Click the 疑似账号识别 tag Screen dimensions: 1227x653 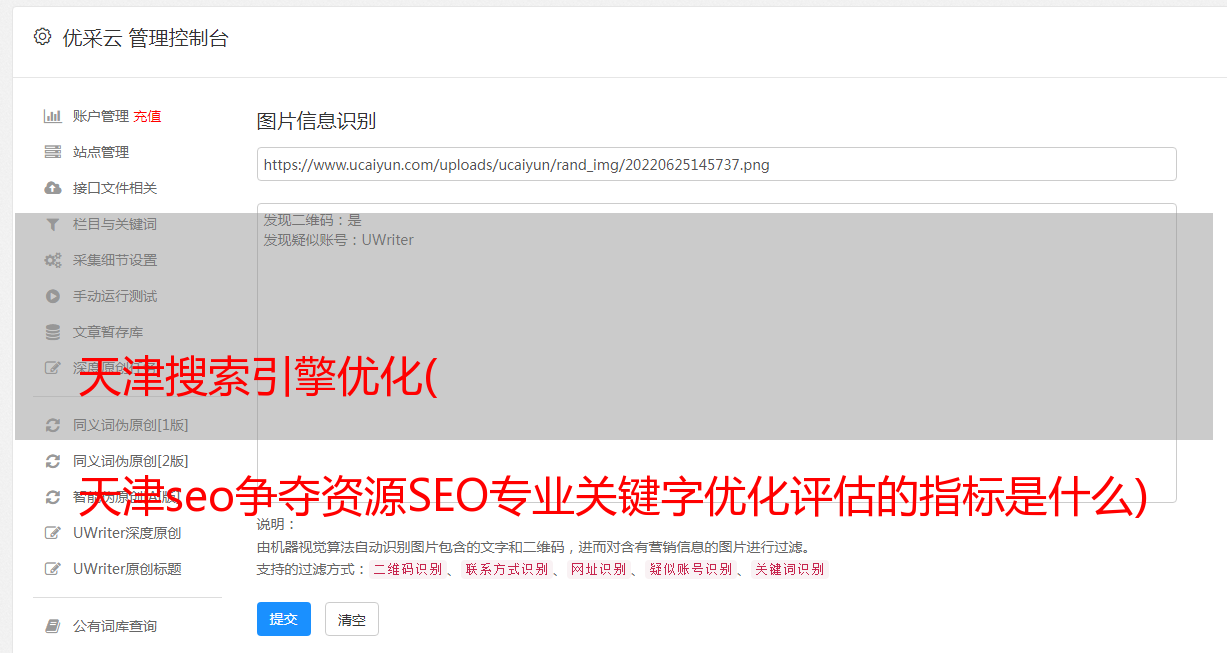pyautogui.click(x=690, y=569)
